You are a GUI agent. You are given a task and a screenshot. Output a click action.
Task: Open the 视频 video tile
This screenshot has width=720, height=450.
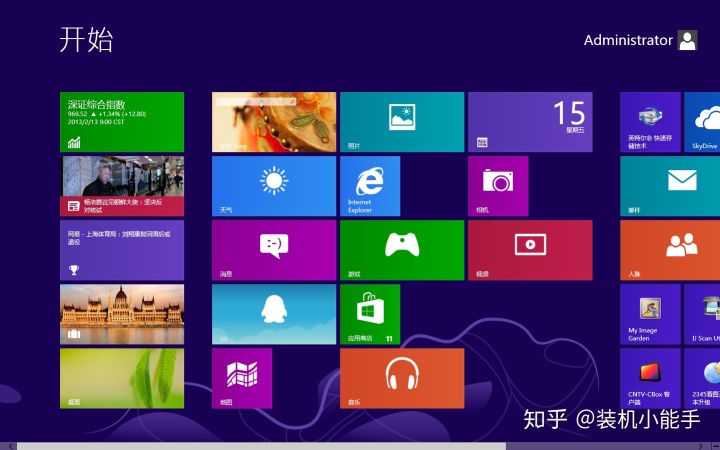point(530,250)
